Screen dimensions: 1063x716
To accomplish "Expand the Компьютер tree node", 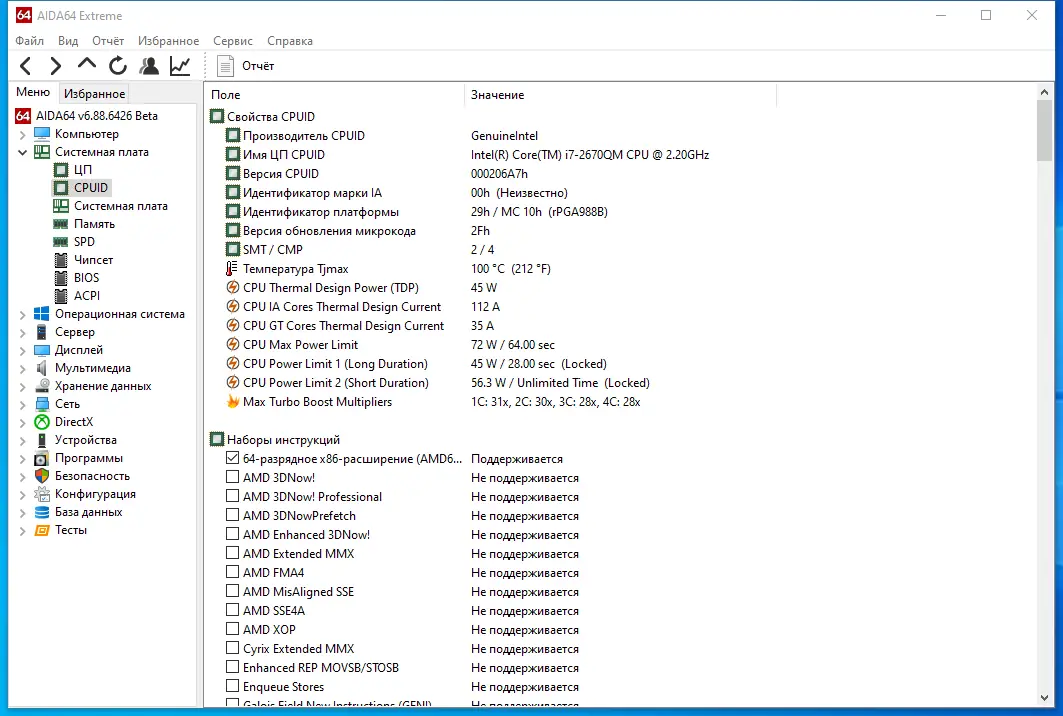I will point(23,134).
